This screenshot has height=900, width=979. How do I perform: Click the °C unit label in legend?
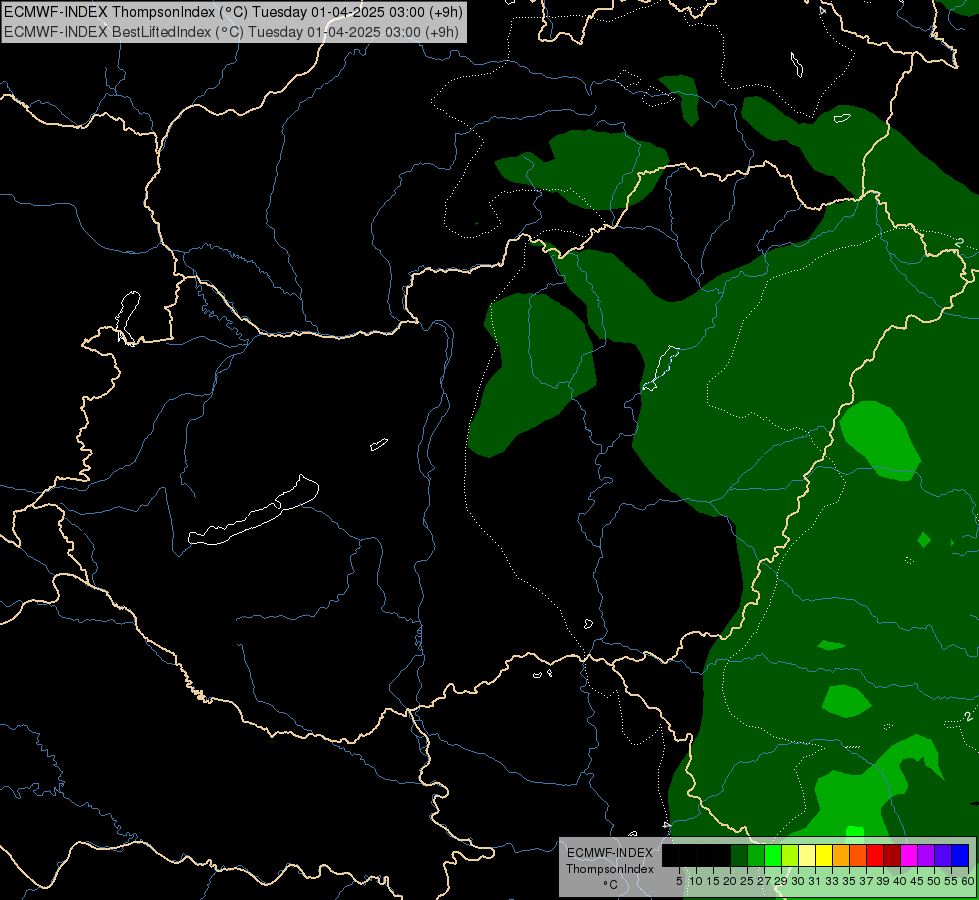click(x=610, y=885)
